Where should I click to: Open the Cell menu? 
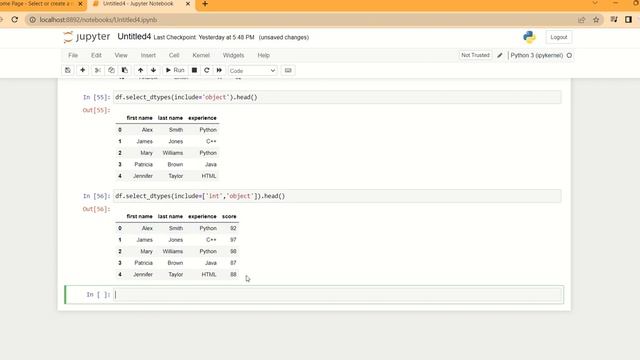pos(174,55)
